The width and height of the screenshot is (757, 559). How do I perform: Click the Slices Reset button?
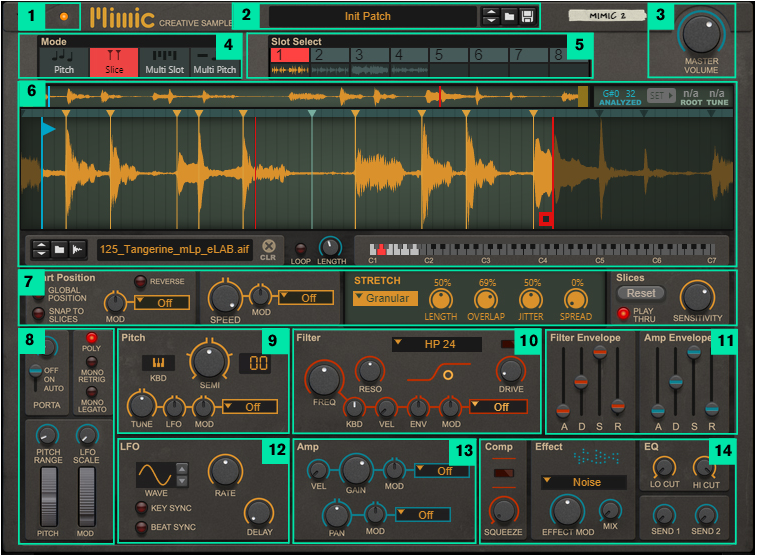(x=641, y=293)
